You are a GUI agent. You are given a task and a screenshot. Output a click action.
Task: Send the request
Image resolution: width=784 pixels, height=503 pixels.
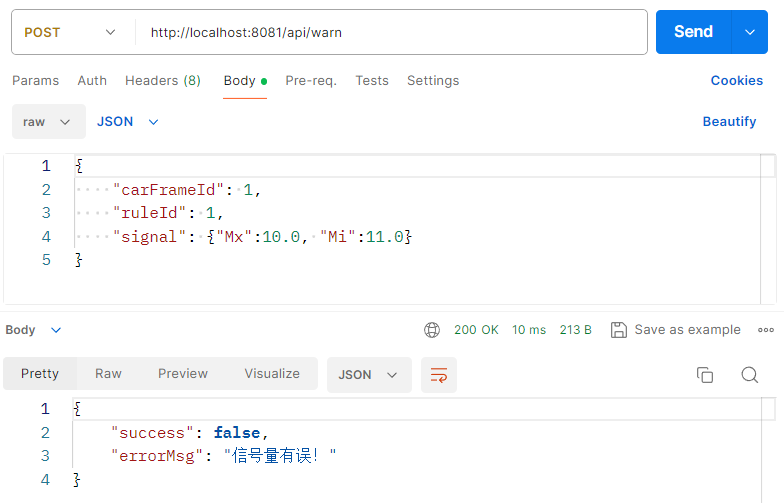pos(693,32)
